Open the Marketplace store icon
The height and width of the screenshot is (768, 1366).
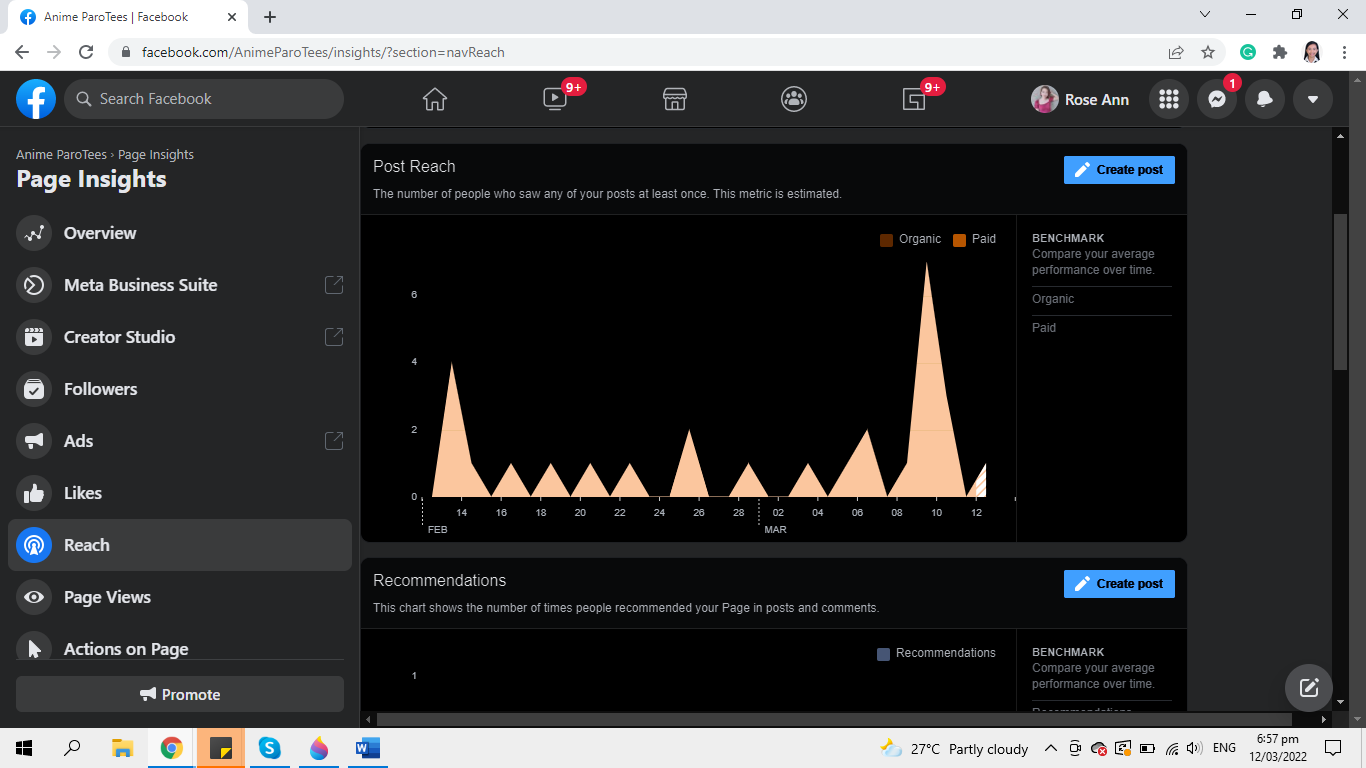675,99
